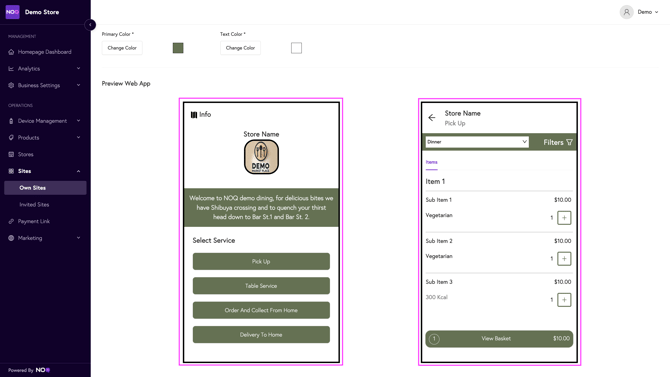This screenshot has width=670, height=377.
Task: Click the Info icon in preview
Action: tap(194, 115)
